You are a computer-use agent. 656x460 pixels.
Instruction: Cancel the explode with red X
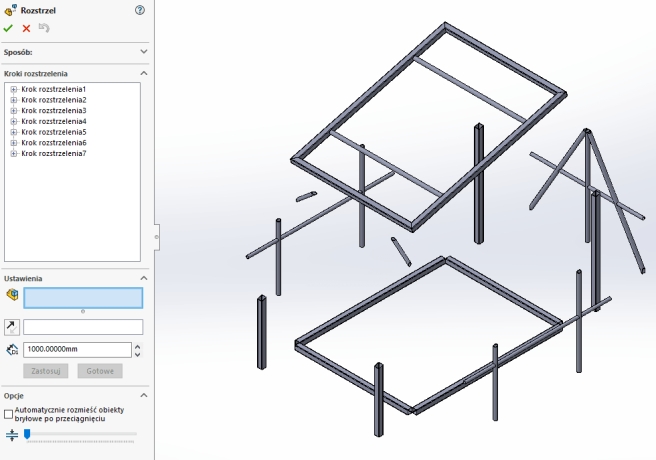click(x=26, y=28)
